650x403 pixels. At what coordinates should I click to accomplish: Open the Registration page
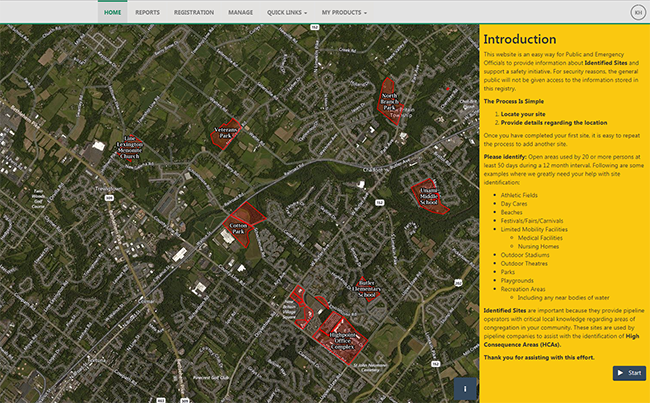click(193, 12)
